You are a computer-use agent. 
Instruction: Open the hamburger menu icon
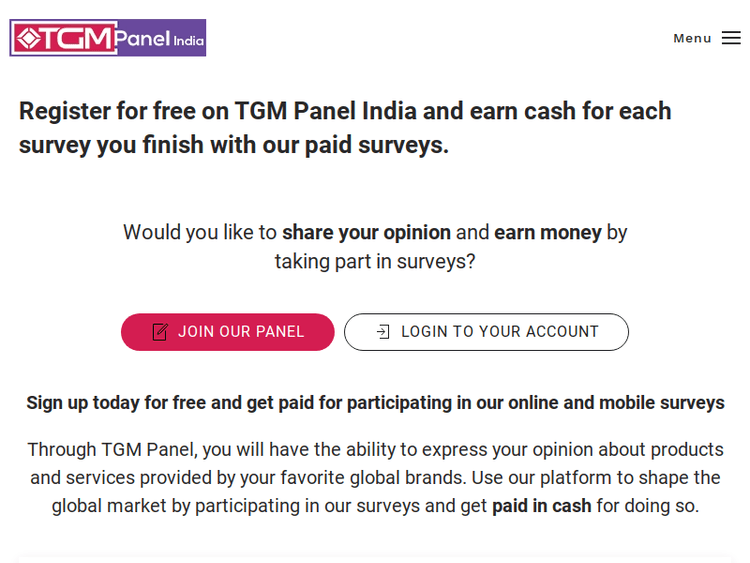point(731,38)
